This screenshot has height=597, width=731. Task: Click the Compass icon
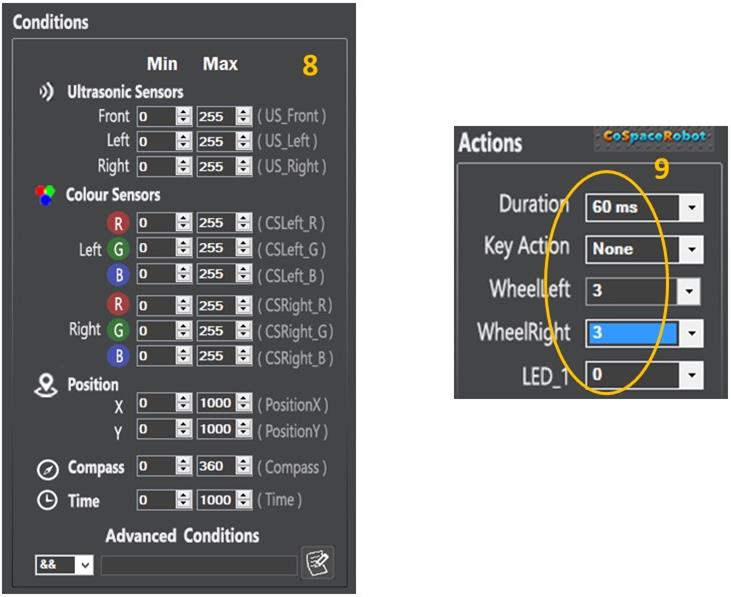47,469
